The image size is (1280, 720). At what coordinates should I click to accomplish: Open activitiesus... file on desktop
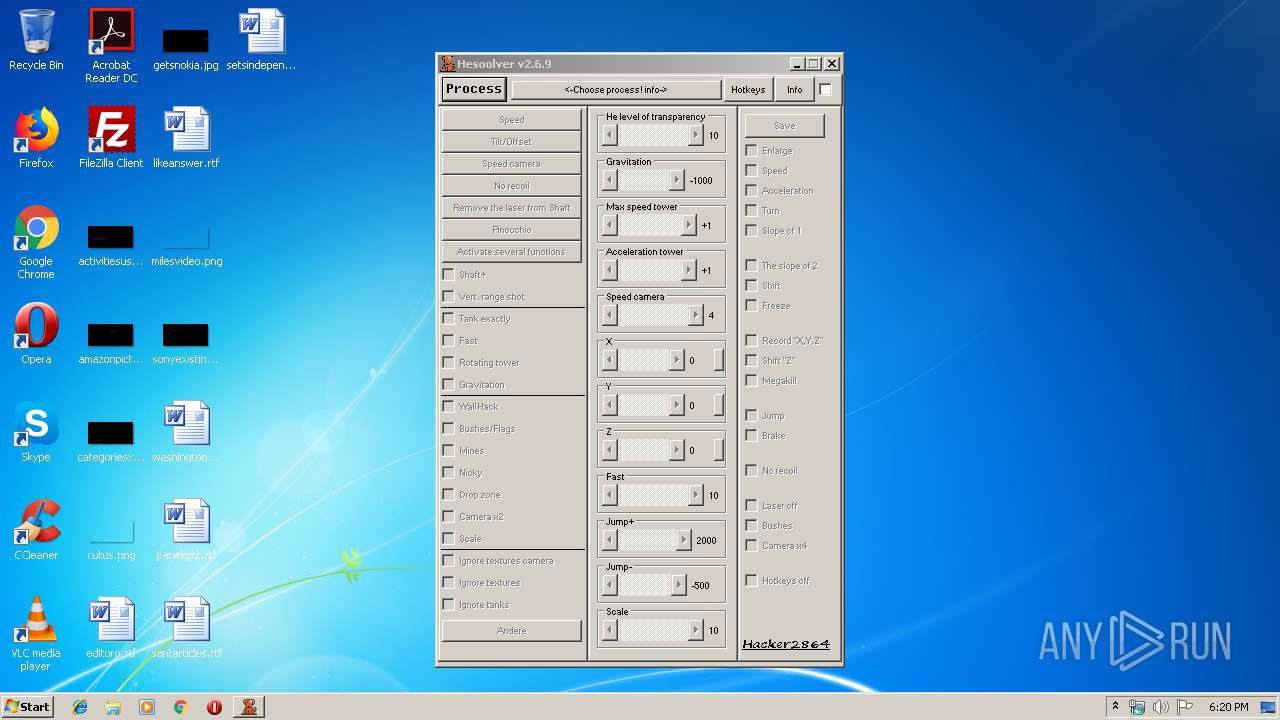click(x=111, y=246)
